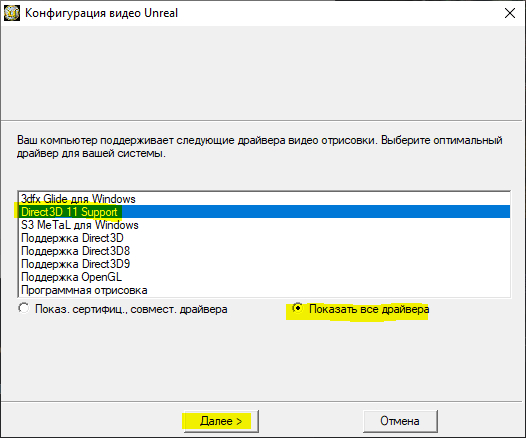
Task: Select Программная отрисовка software renderer
Action: pos(264,290)
